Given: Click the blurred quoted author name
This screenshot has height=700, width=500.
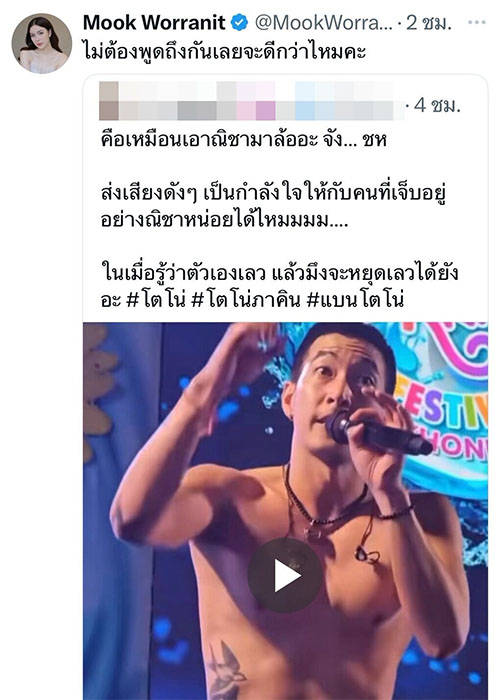Looking at the screenshot, I should point(262,101).
